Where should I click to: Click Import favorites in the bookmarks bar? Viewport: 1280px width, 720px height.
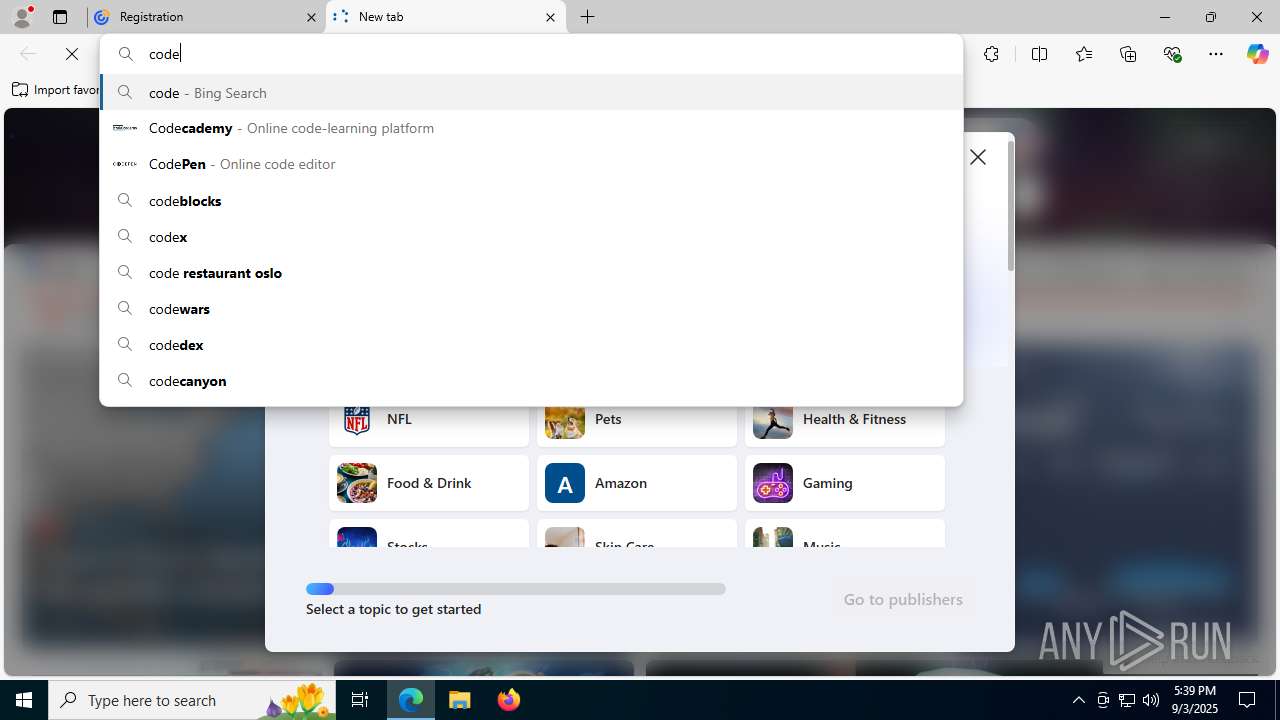[x=56, y=90]
